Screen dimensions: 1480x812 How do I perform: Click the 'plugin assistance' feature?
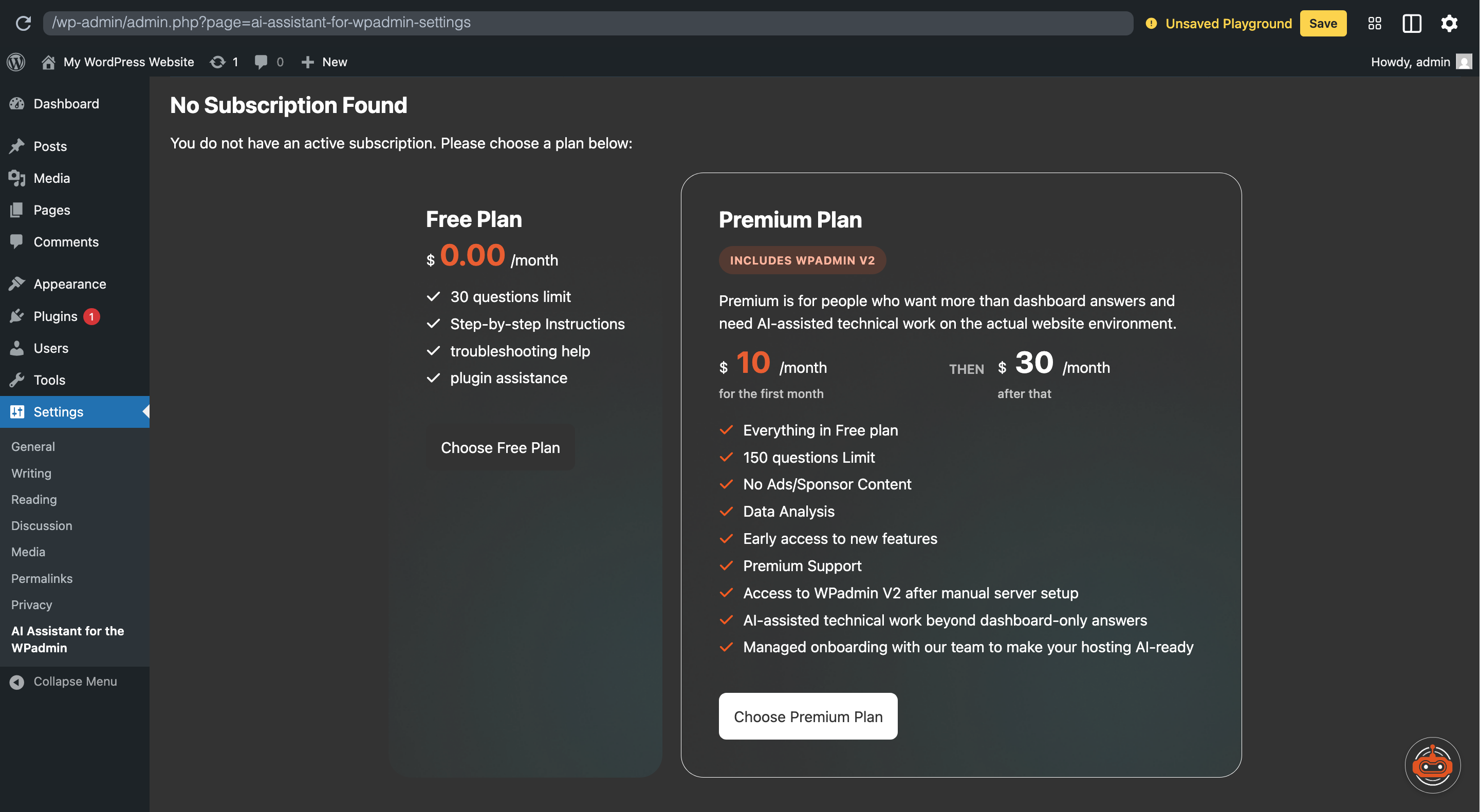click(508, 377)
